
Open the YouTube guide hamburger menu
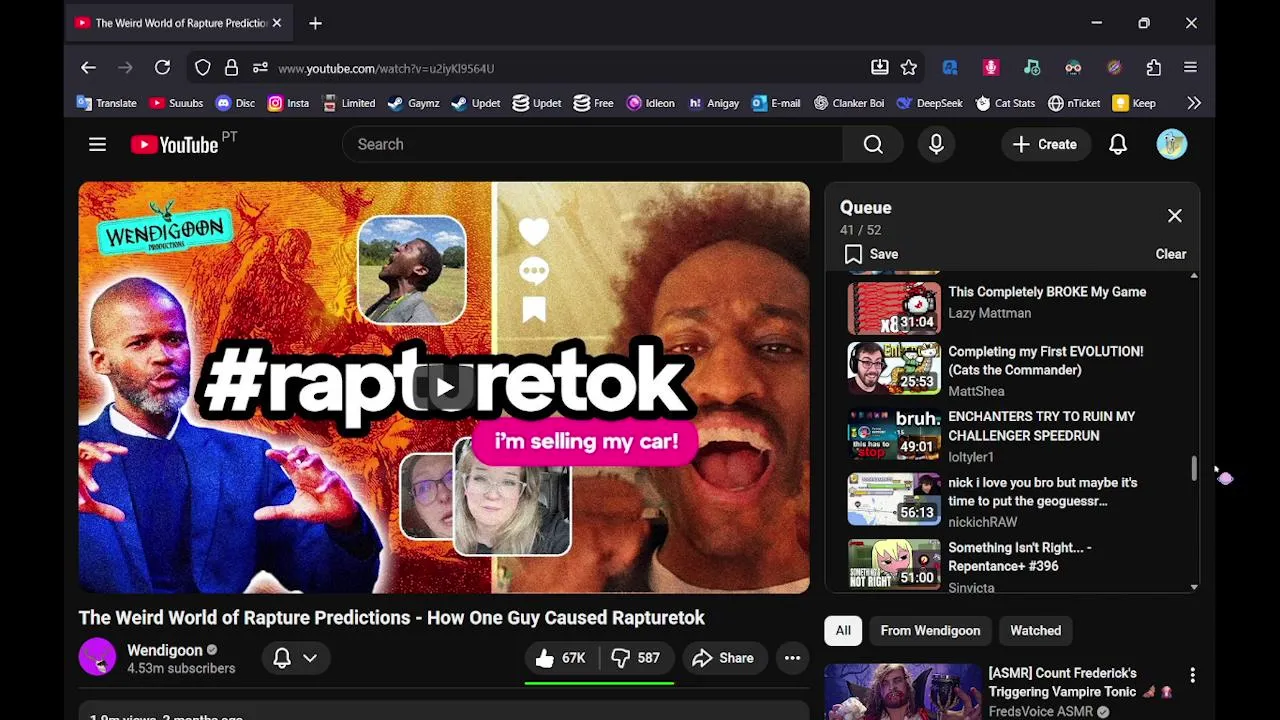point(97,144)
